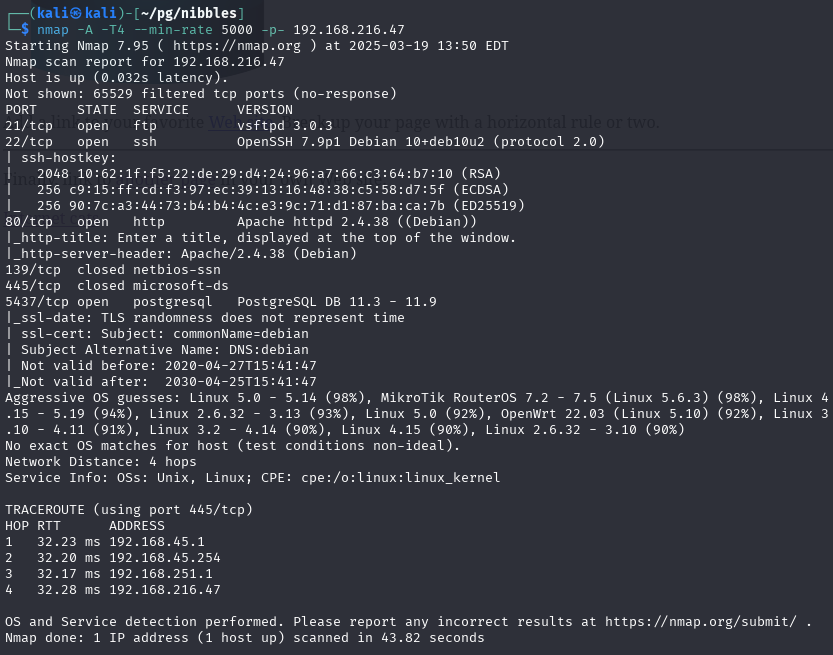Click the ED25519 hostkey fingerprint line

pyautogui.click(x=236, y=205)
